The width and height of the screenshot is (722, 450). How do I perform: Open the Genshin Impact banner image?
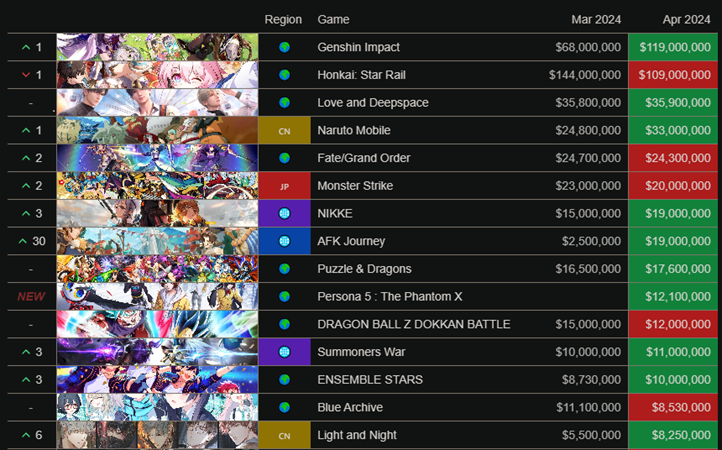157,47
